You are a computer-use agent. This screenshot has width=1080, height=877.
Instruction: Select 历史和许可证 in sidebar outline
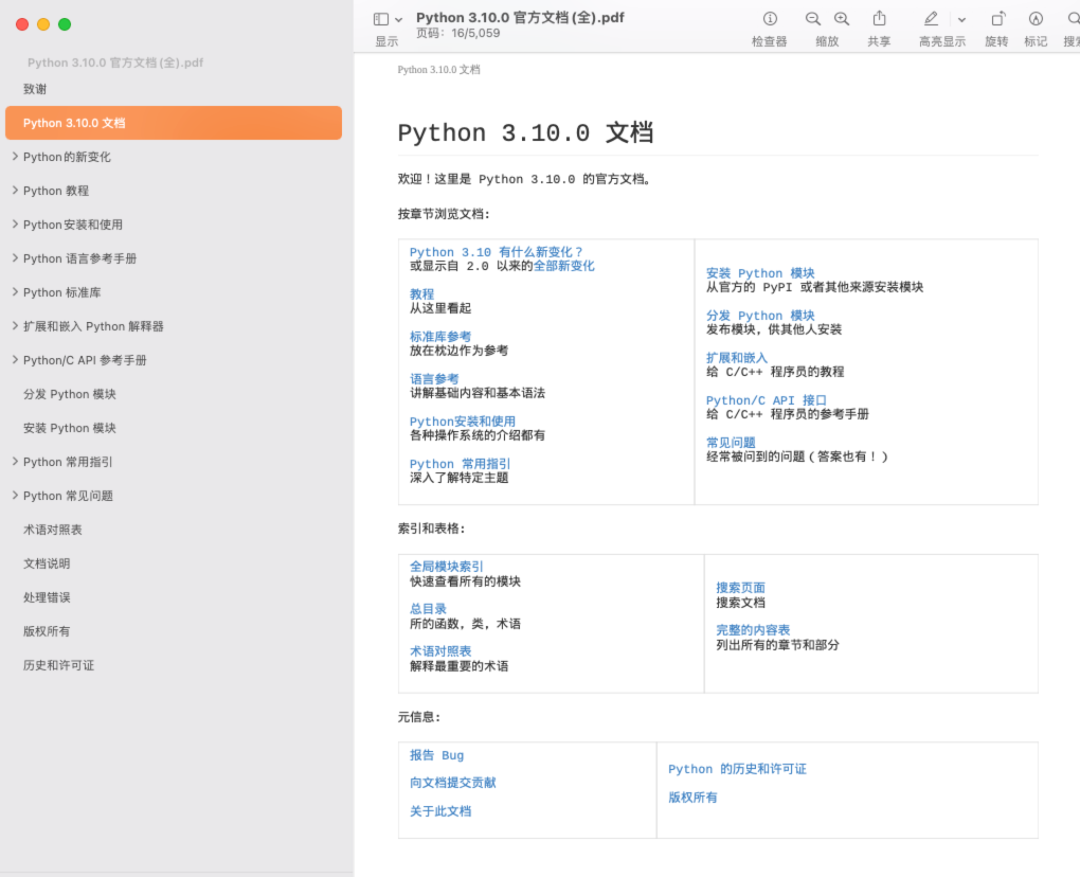tap(59, 665)
